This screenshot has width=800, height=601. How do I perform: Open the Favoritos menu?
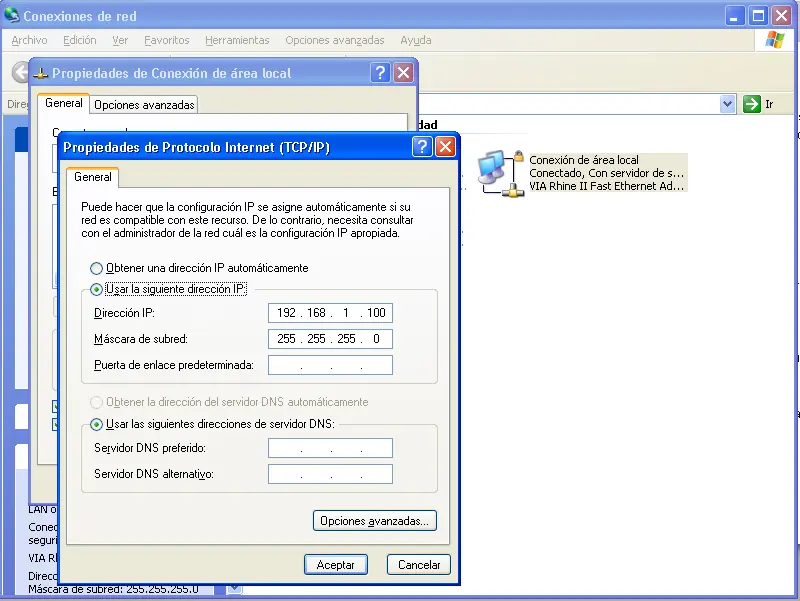[x=166, y=40]
